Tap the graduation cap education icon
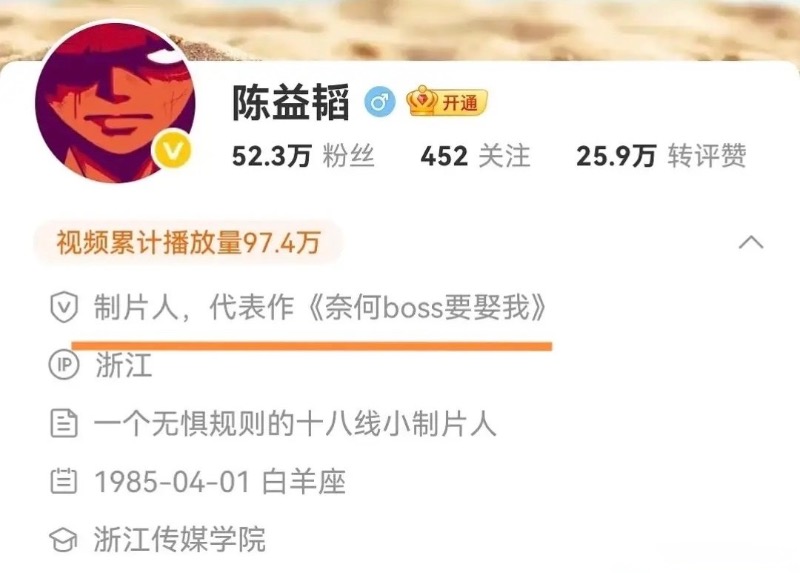The height and width of the screenshot is (573, 800). (x=63, y=539)
